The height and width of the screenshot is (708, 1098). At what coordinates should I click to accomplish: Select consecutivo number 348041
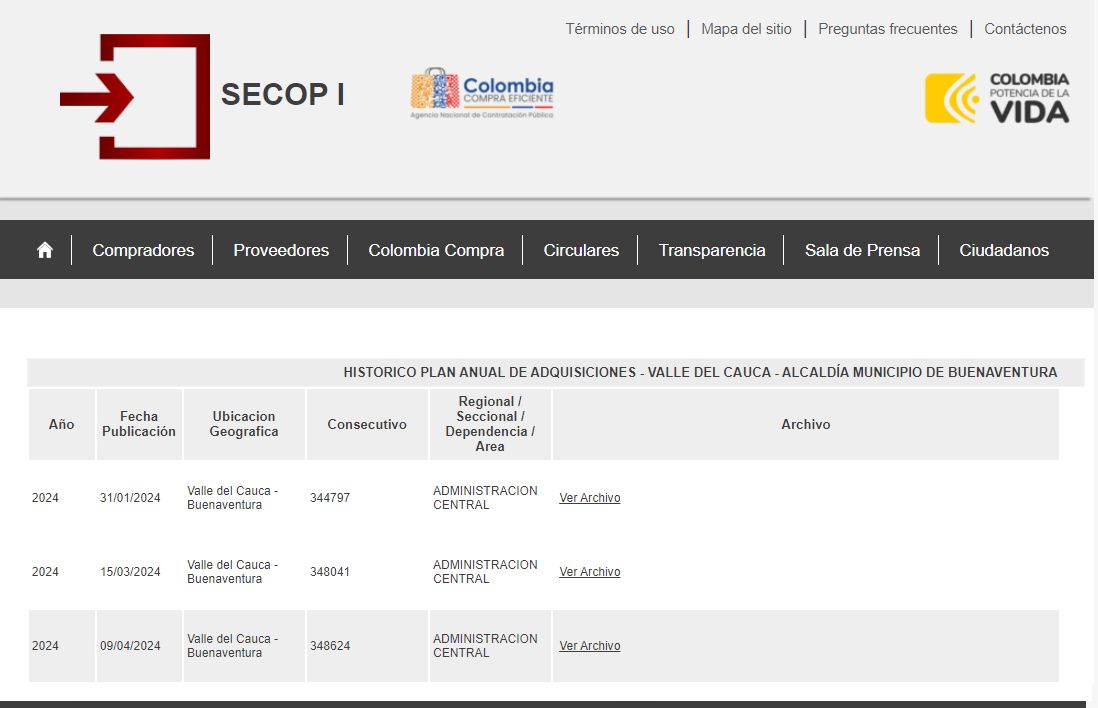click(x=330, y=572)
